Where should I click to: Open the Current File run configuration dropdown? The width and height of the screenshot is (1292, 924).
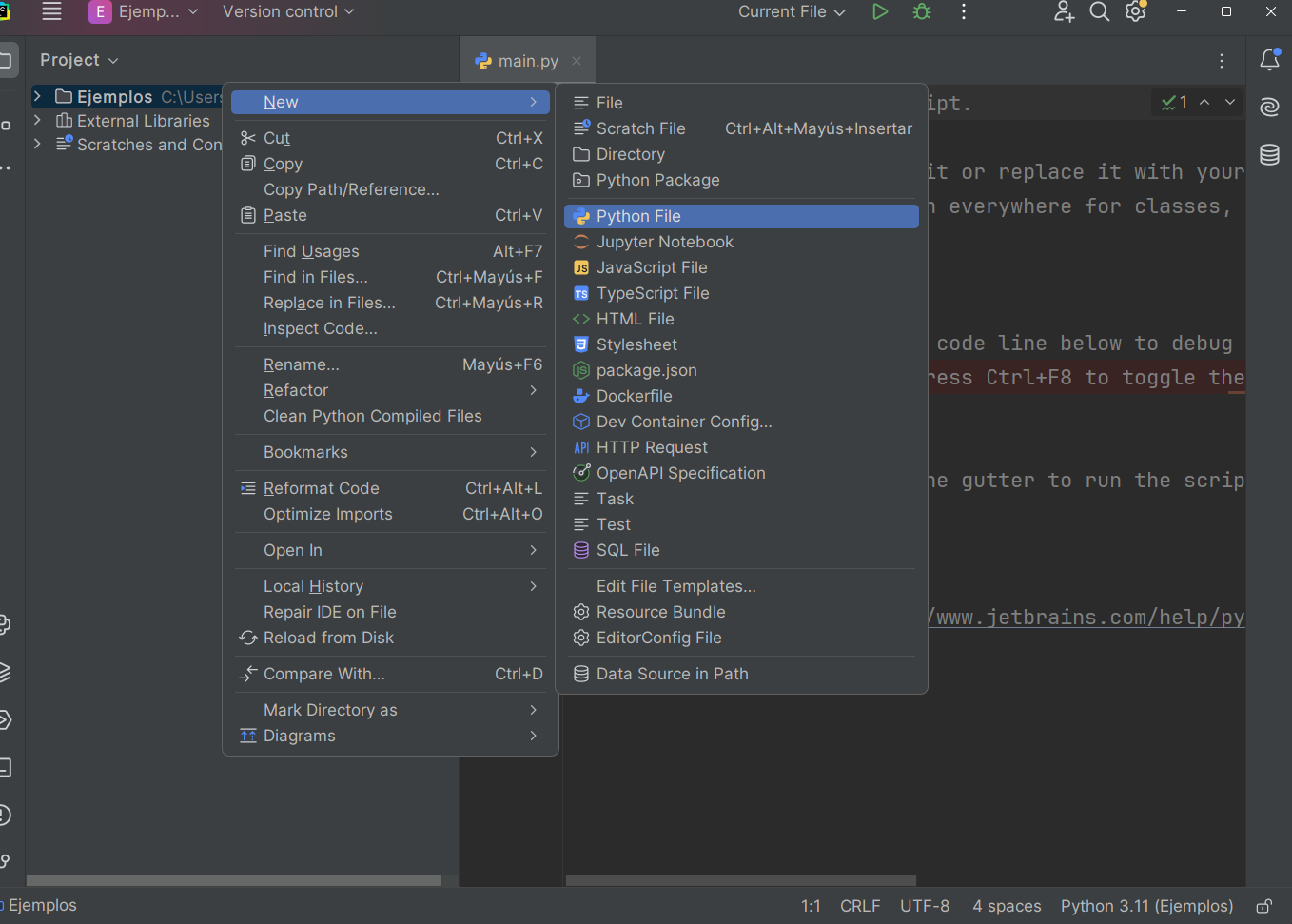[792, 12]
